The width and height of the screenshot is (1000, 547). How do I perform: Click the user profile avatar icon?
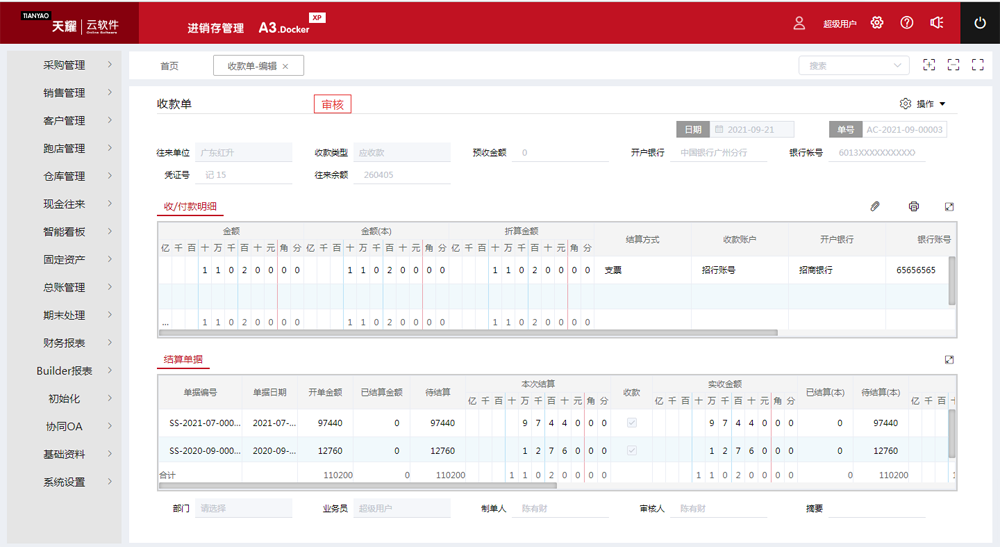pyautogui.click(x=799, y=22)
